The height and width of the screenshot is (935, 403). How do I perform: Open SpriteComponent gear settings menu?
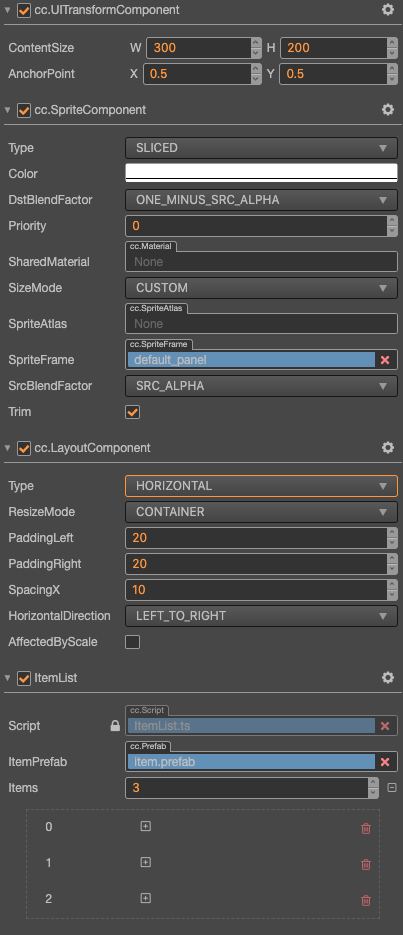[388, 110]
